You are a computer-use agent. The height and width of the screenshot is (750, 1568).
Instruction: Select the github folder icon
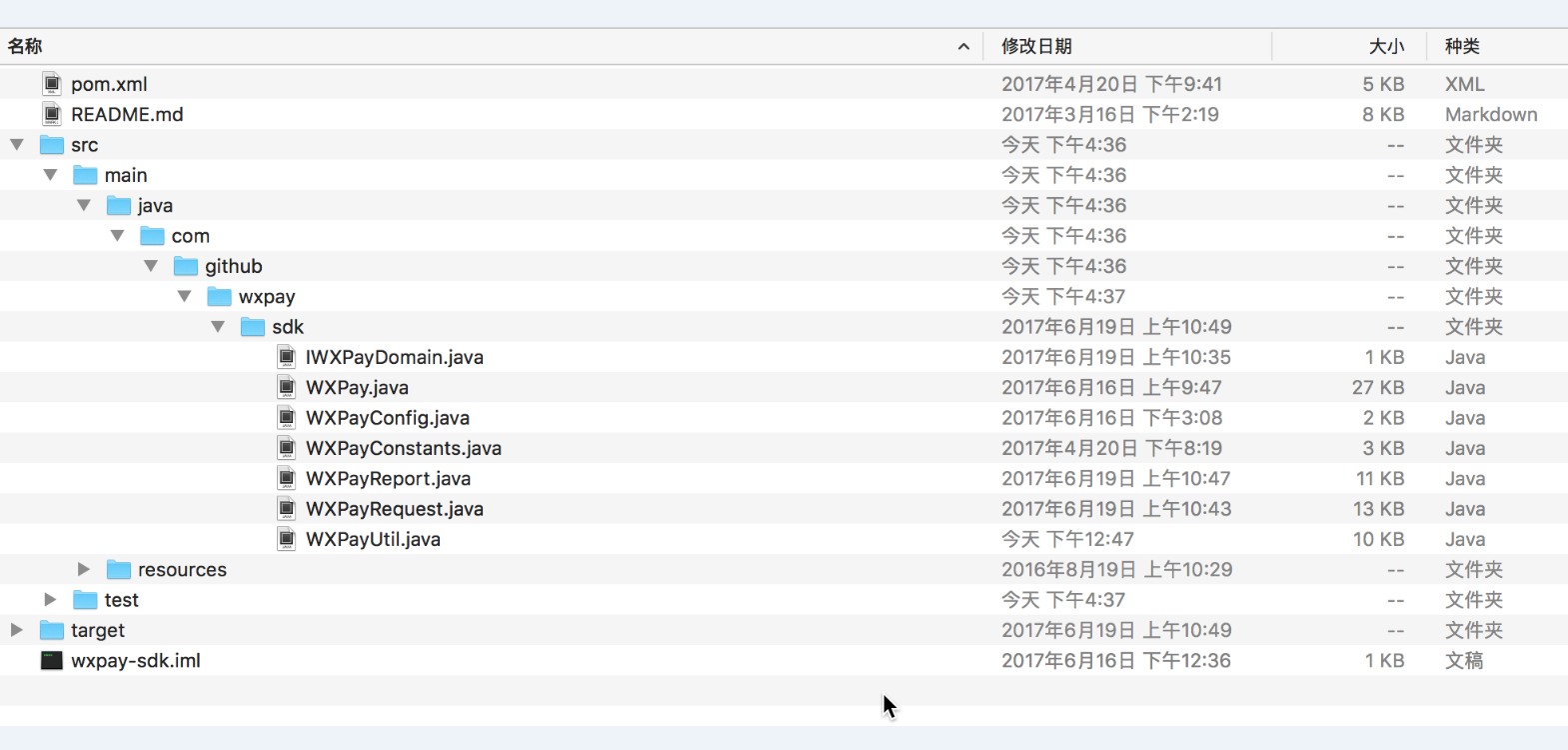coord(186,266)
